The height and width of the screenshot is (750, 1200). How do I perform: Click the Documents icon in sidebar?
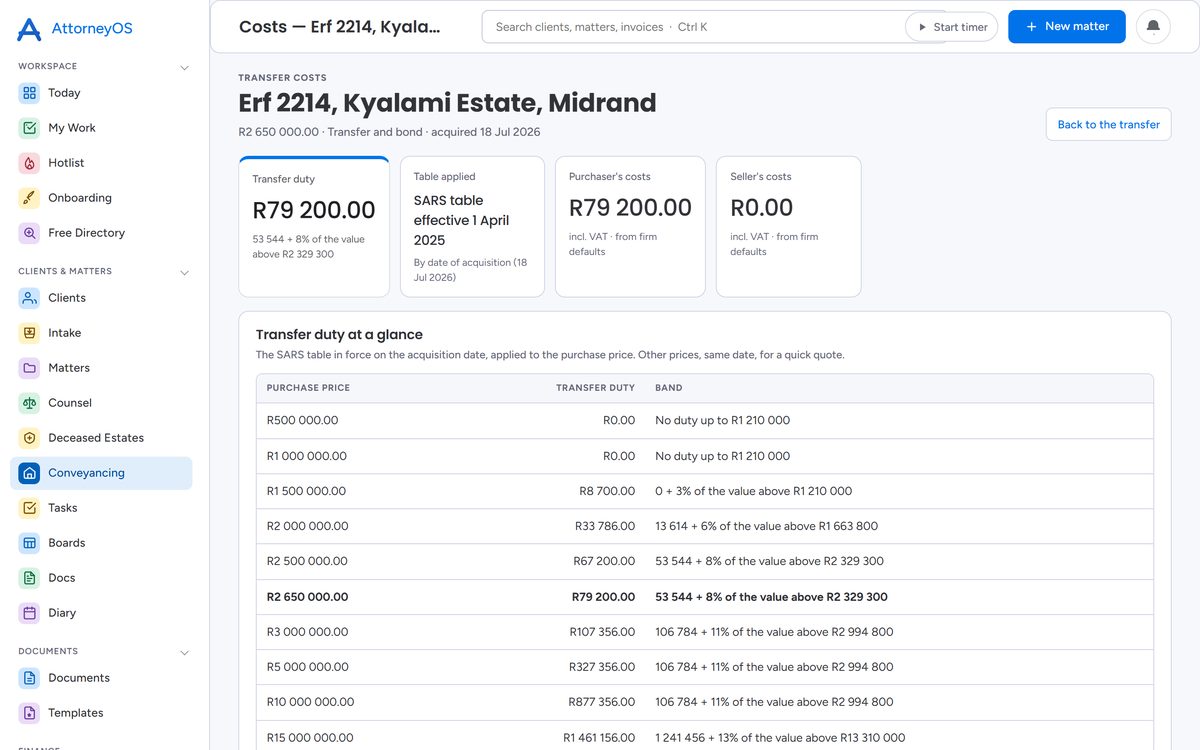(x=29, y=678)
